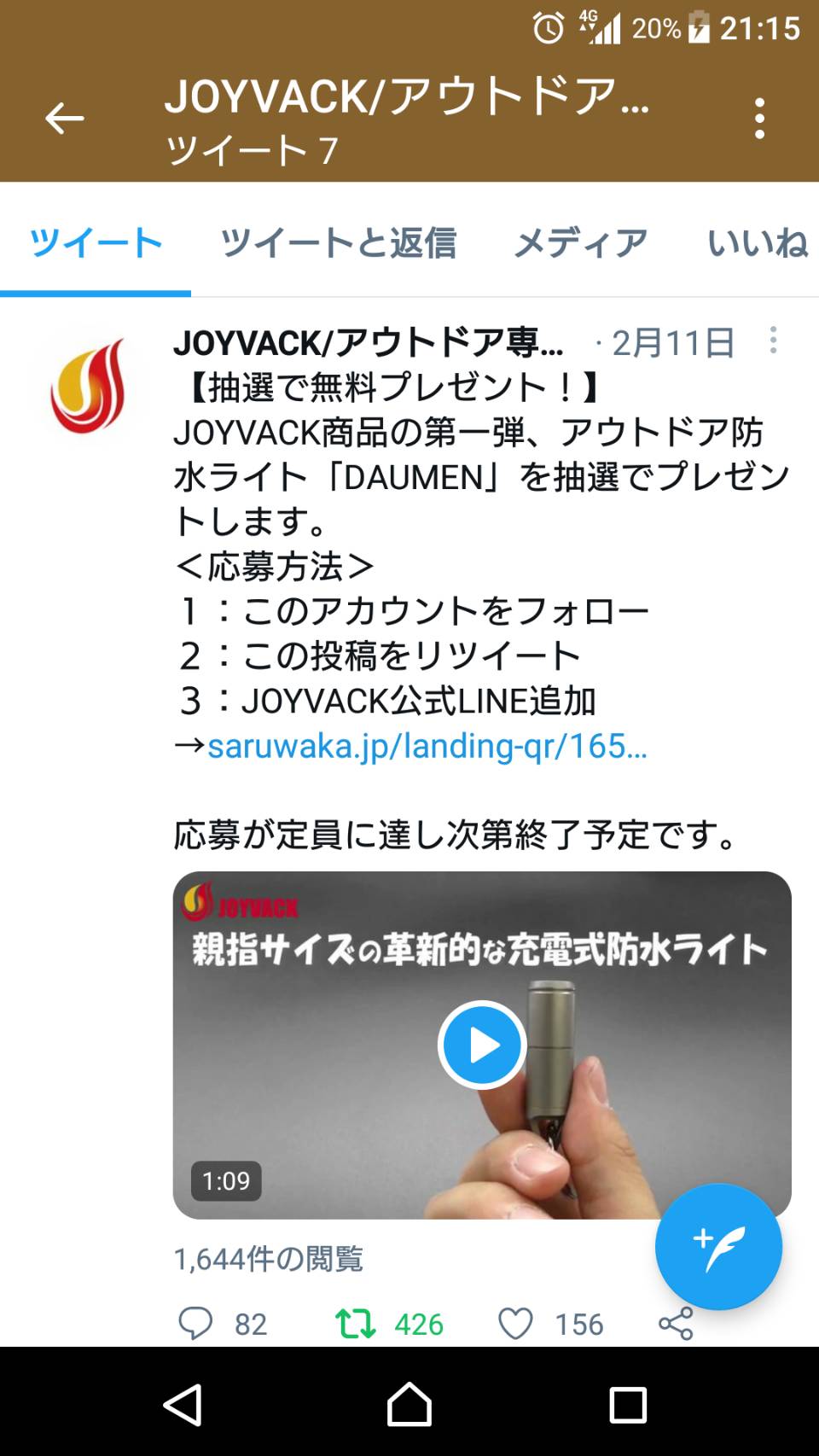Compose a new tweet with floating button
This screenshot has width=819, height=1456.
click(x=718, y=1246)
